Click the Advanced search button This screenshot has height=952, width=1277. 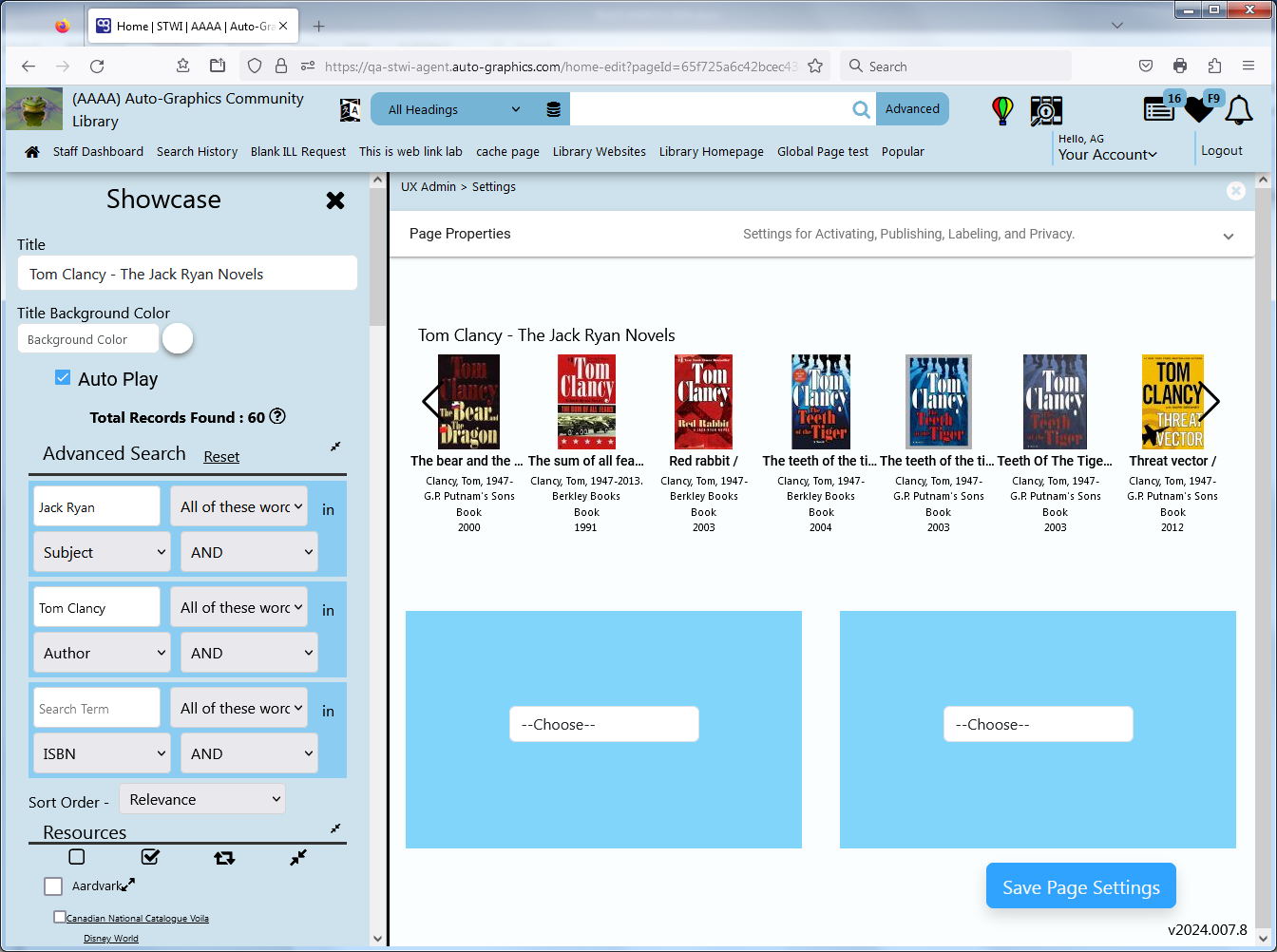point(912,109)
